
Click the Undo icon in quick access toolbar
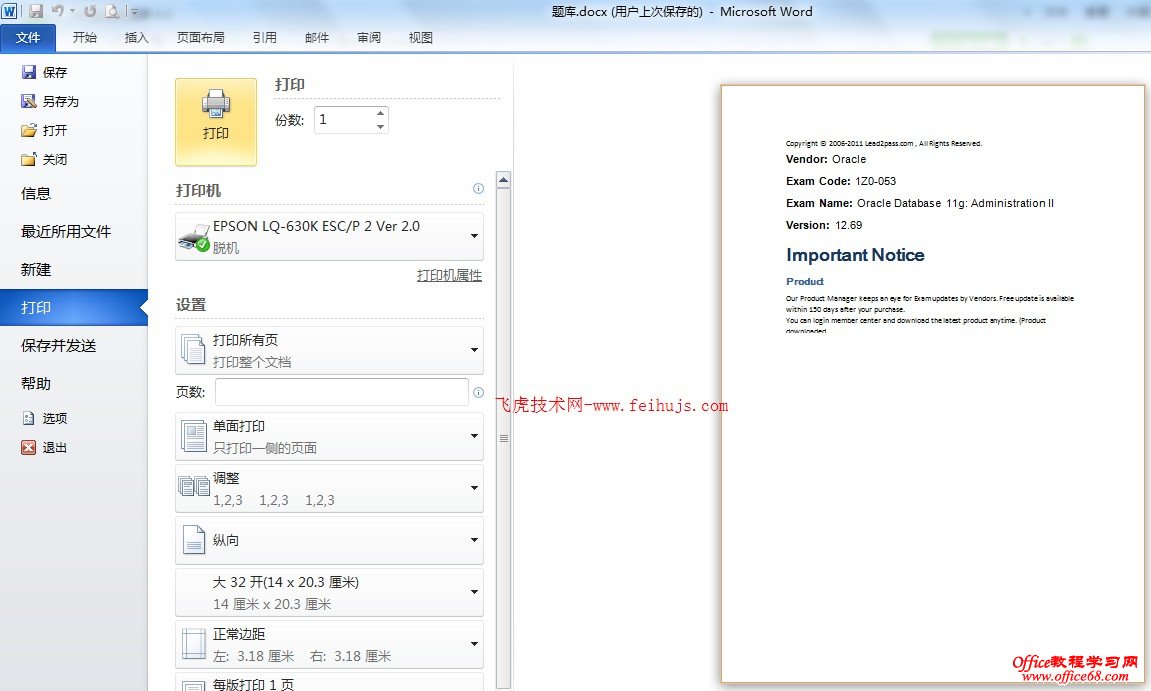[57, 11]
